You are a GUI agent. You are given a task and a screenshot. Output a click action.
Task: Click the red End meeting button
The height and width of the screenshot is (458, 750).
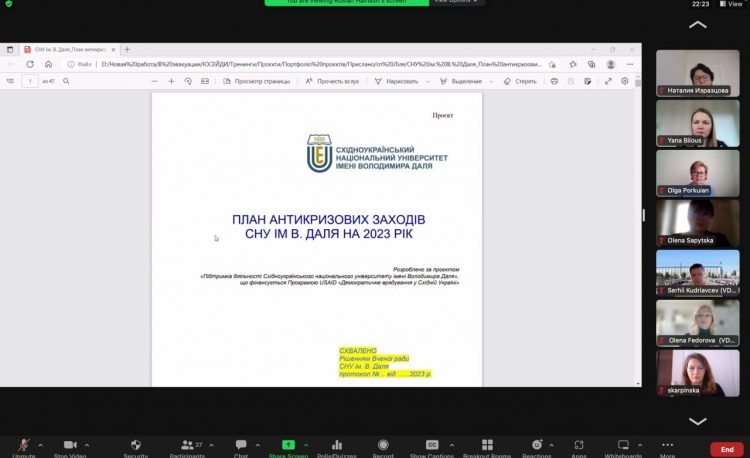pos(727,449)
